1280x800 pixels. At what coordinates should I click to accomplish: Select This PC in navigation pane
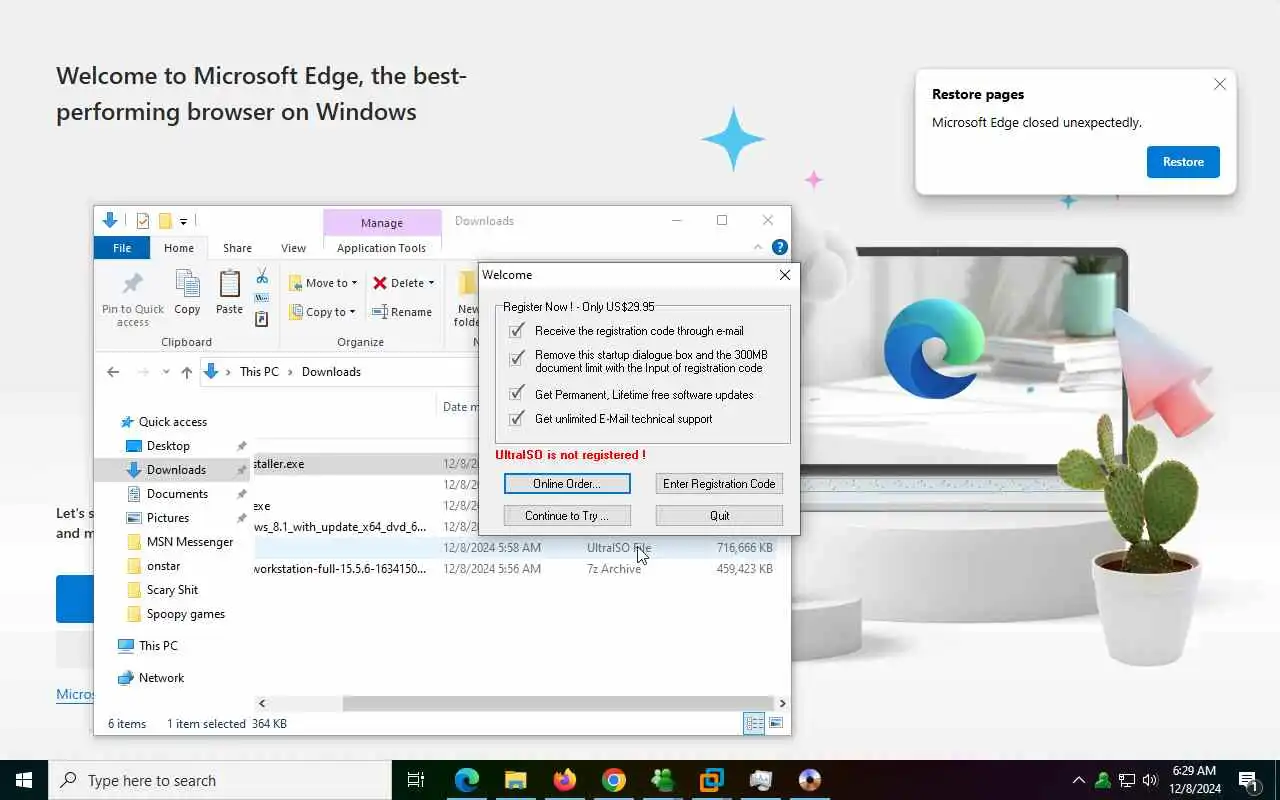coord(158,646)
